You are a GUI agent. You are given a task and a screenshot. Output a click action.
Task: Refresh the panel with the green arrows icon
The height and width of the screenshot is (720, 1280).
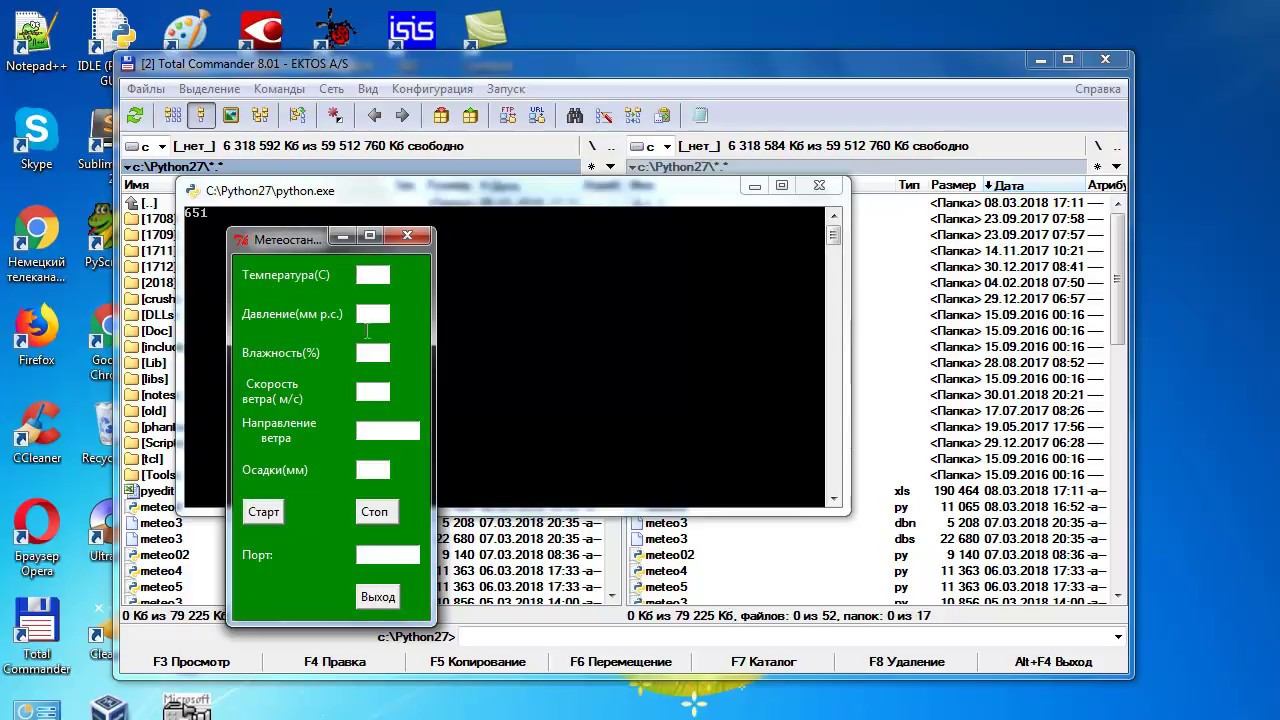point(135,116)
